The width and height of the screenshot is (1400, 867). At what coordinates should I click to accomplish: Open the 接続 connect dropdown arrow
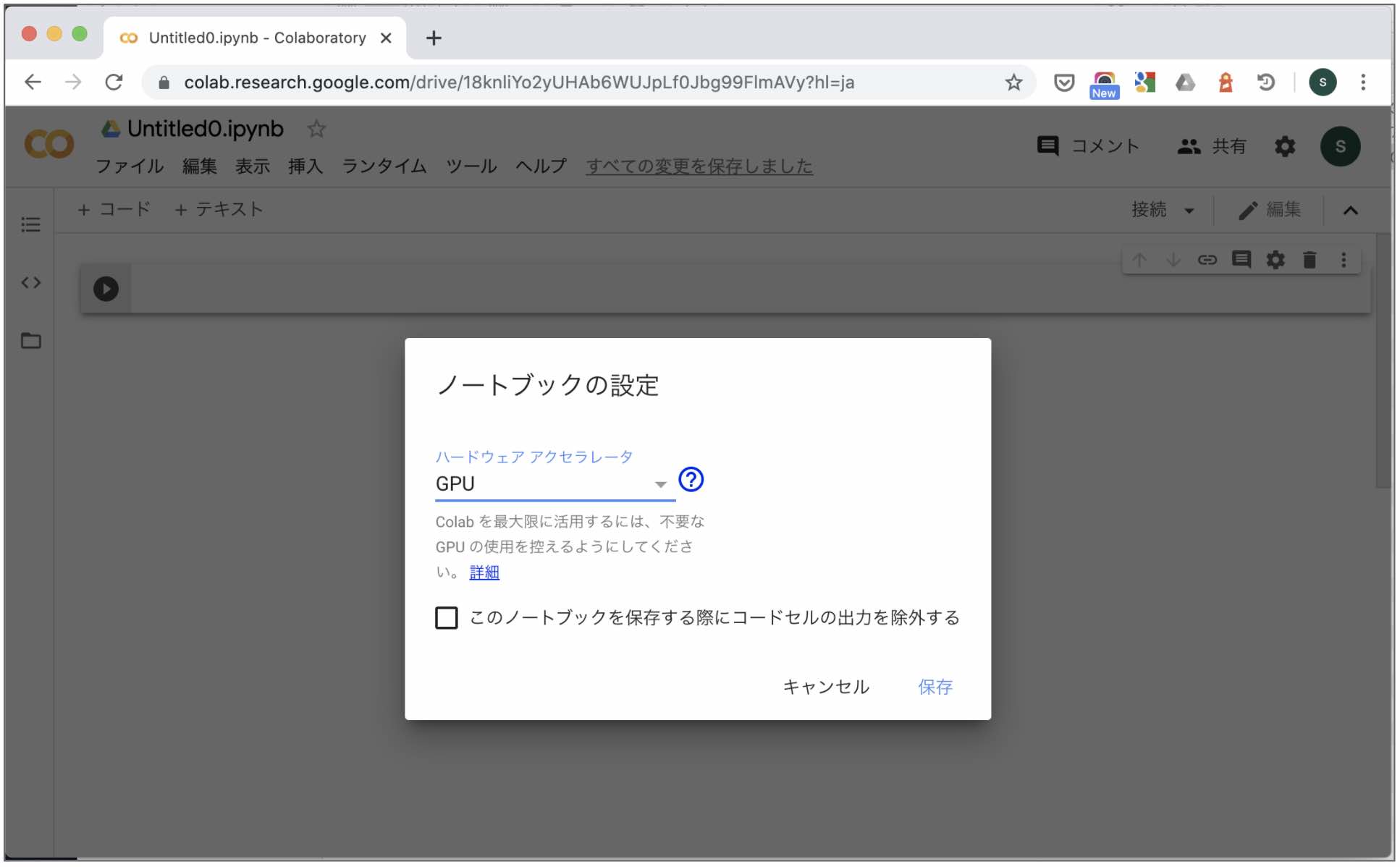point(1189,211)
